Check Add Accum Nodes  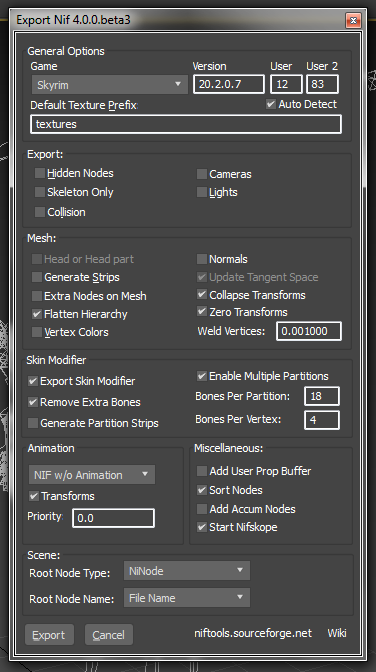(x=202, y=509)
